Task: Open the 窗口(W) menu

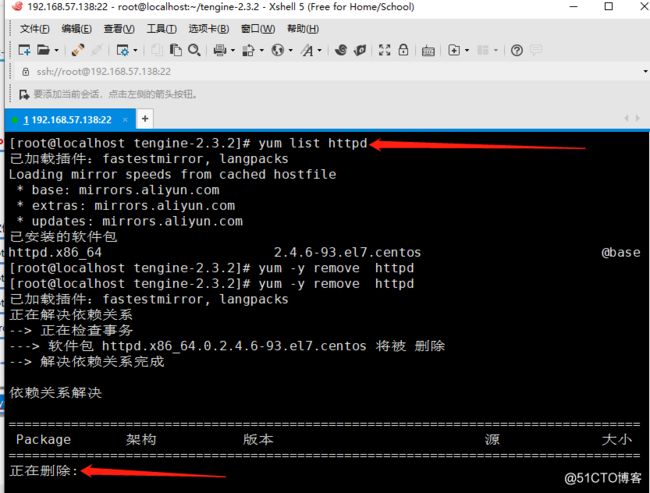Action: [258, 29]
